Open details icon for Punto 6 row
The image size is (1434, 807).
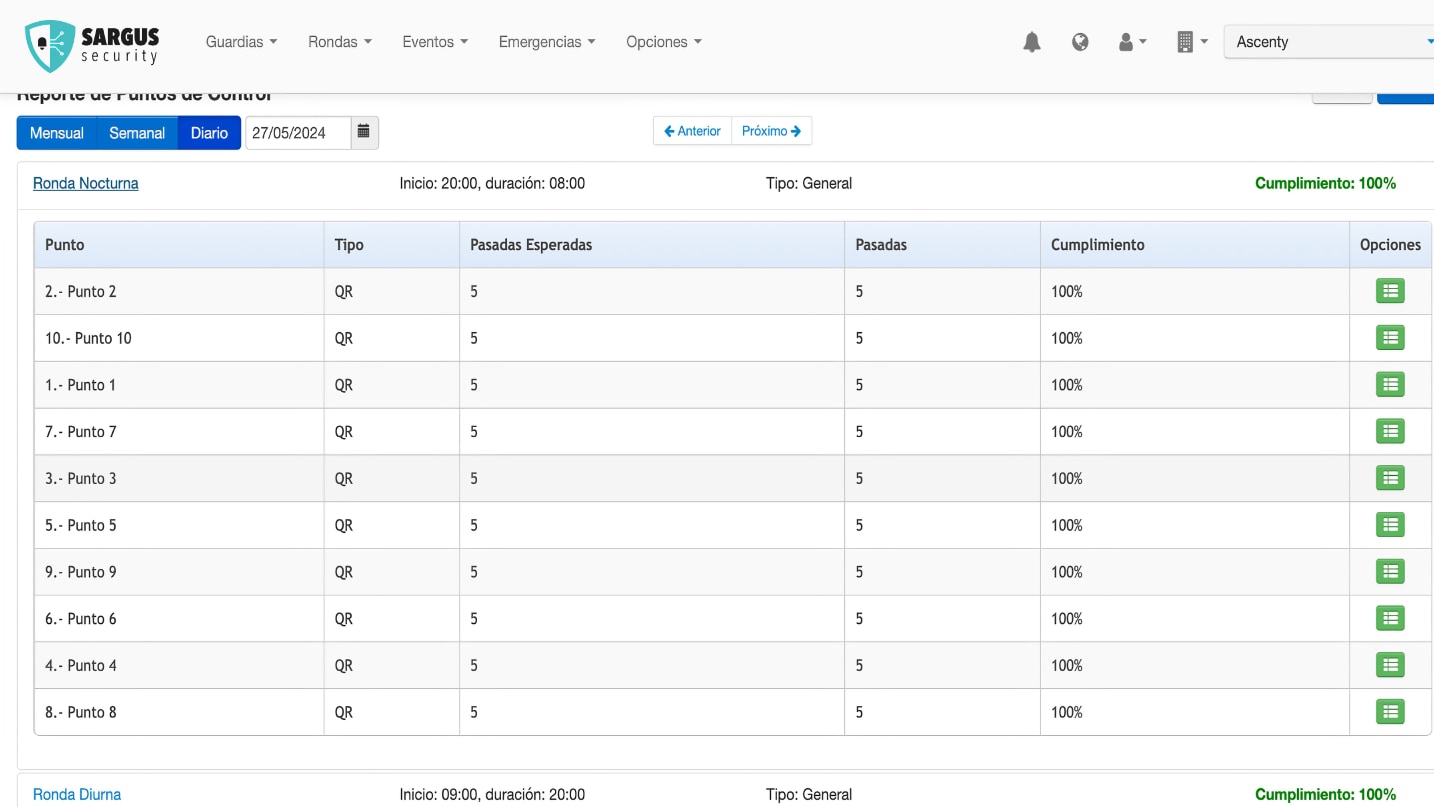click(x=1390, y=618)
